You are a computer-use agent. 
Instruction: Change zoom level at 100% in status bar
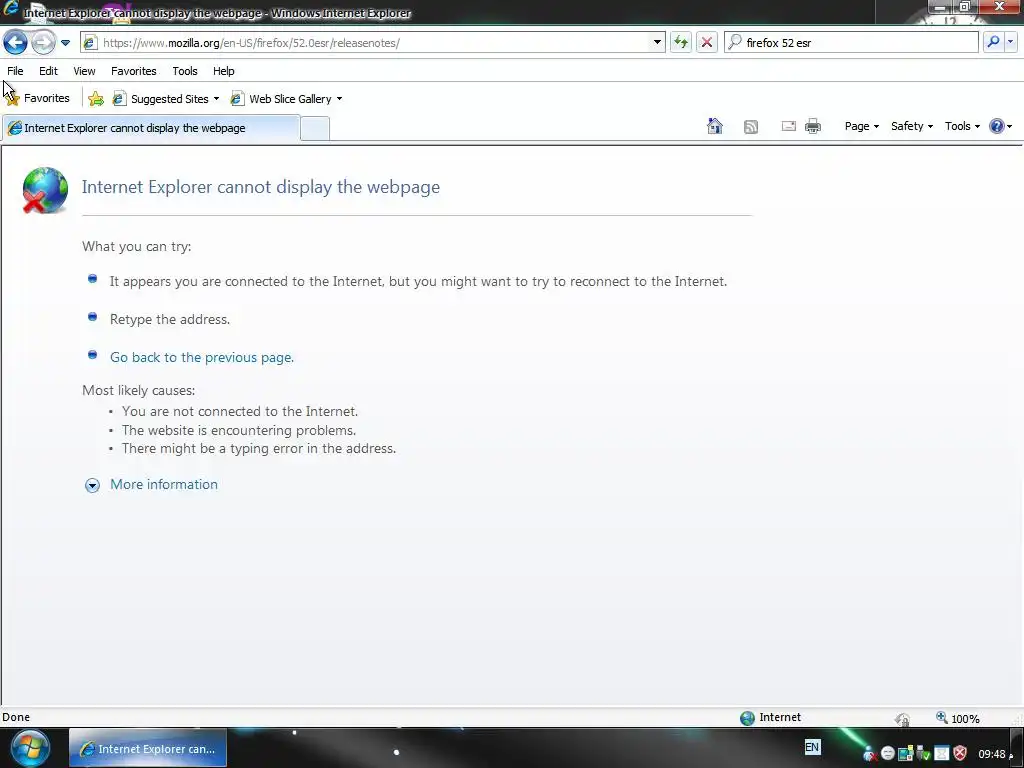coord(958,718)
